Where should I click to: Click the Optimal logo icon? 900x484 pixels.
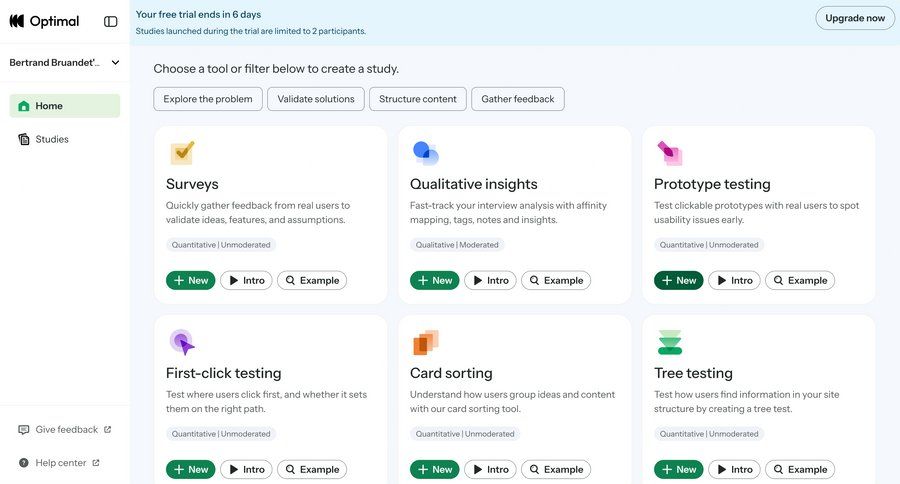[x=17, y=21]
